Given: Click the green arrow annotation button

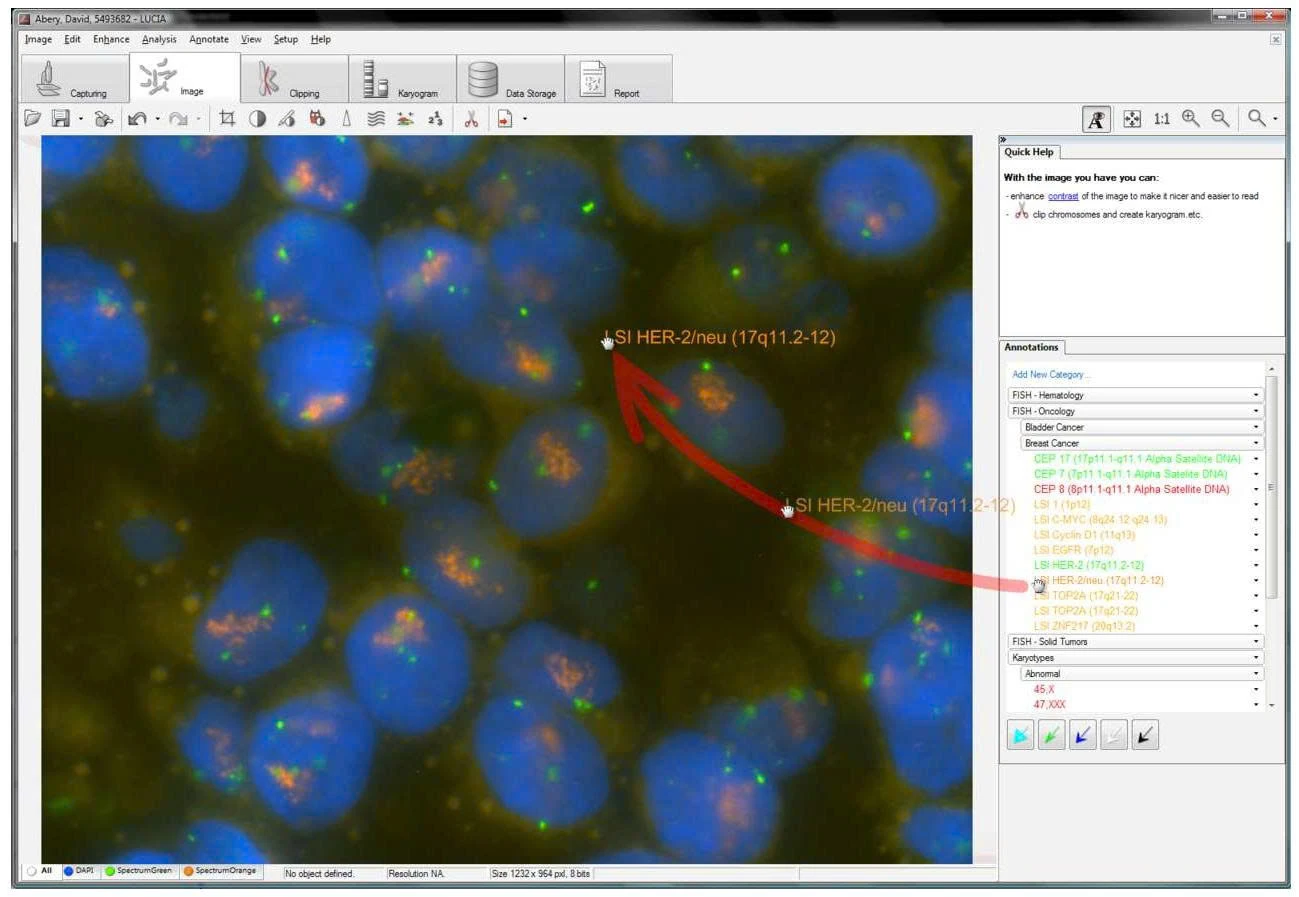Looking at the screenshot, I should pyautogui.click(x=1051, y=736).
